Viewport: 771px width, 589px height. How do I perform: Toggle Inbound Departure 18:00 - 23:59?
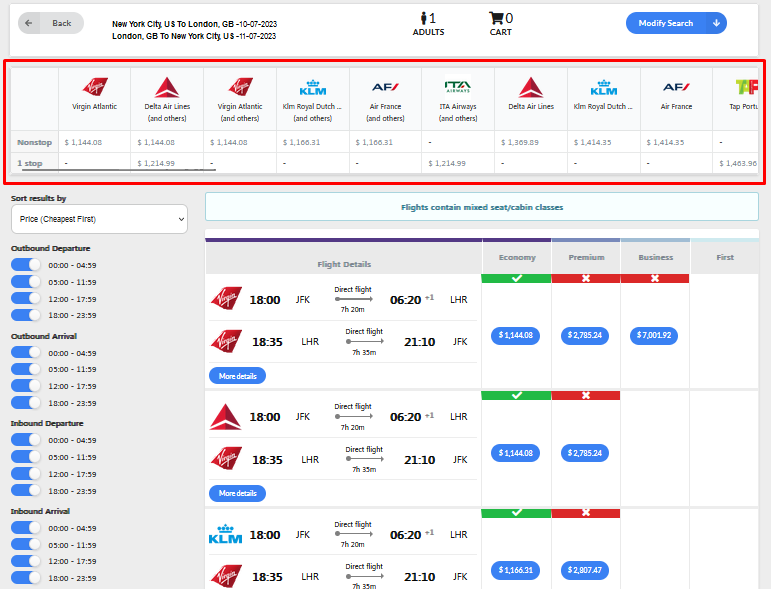[26, 490]
